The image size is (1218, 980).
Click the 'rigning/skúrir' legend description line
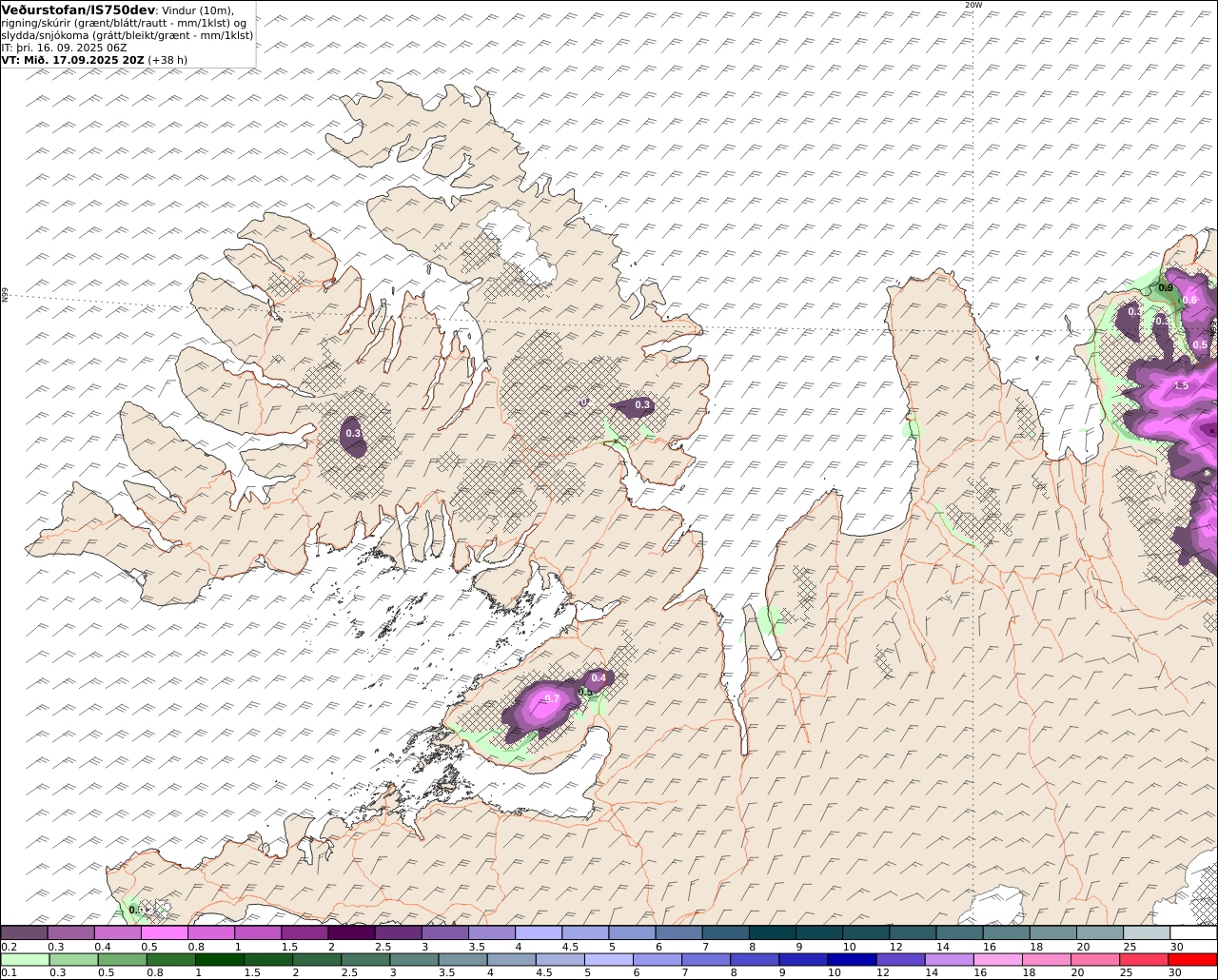(x=125, y=23)
